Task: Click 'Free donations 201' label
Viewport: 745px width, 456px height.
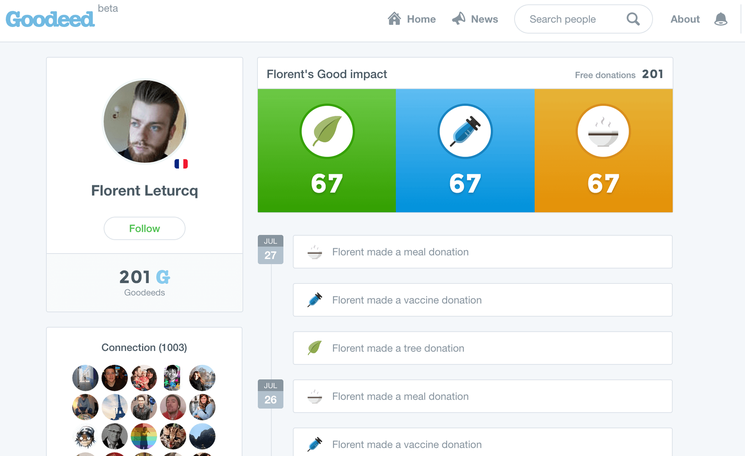Action: 619,74
